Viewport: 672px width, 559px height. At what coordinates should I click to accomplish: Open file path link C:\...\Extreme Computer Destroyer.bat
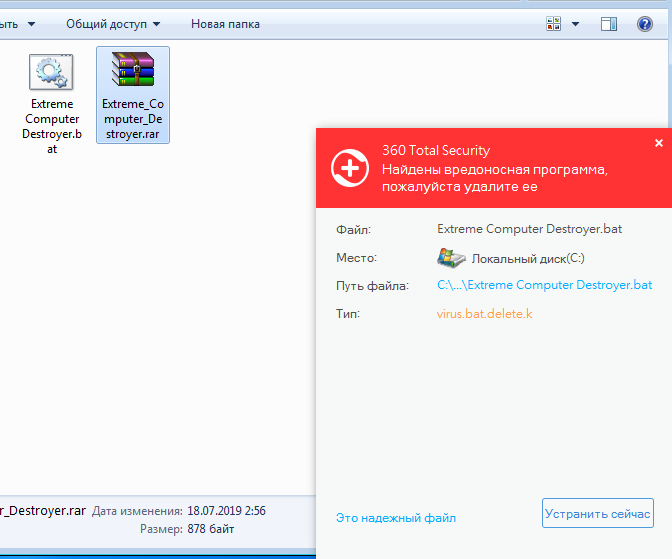[544, 285]
